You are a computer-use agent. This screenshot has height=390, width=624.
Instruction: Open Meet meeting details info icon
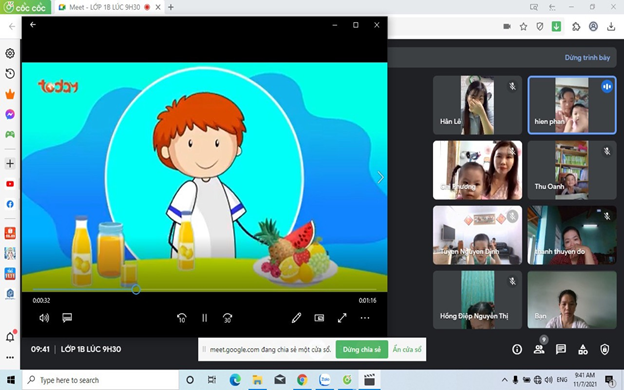coord(517,349)
